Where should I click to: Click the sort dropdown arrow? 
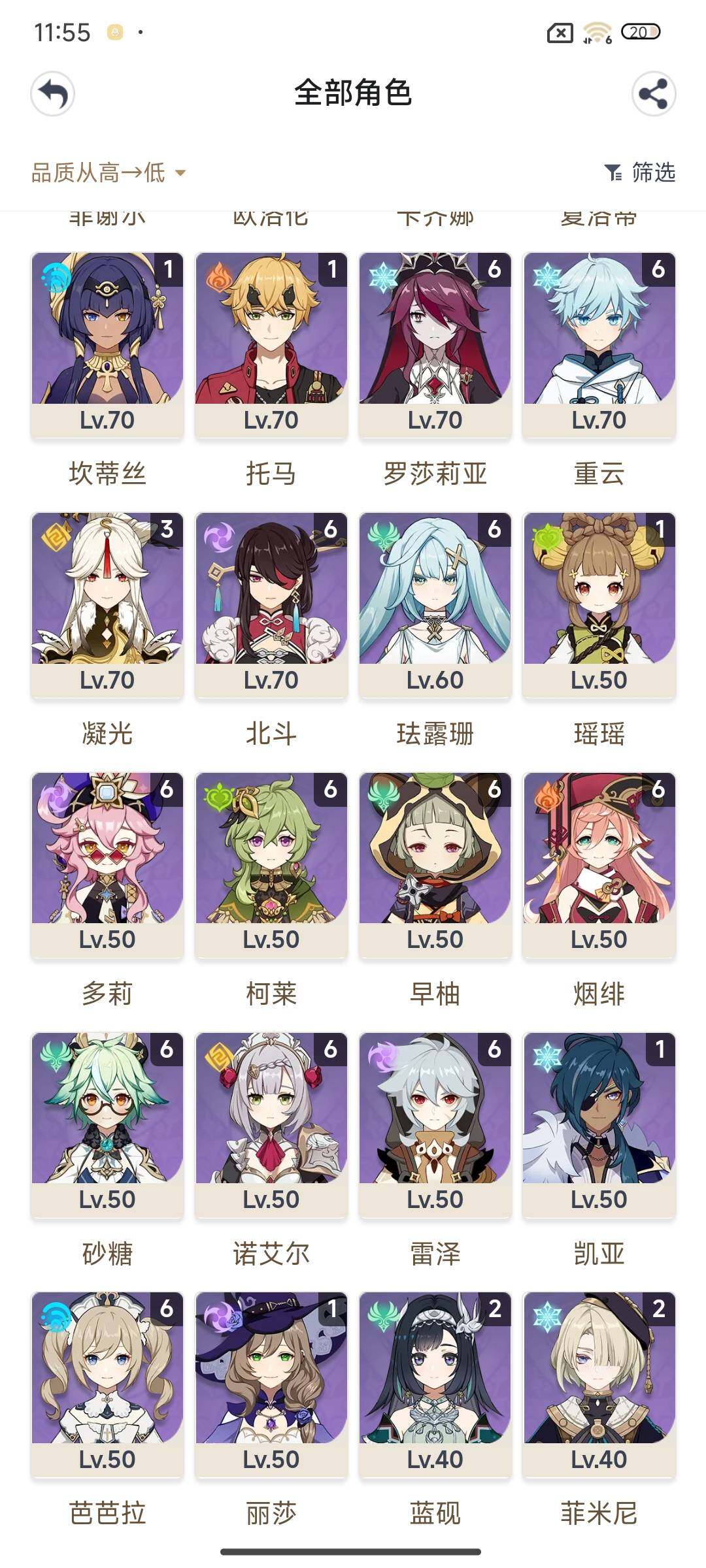pyautogui.click(x=180, y=173)
